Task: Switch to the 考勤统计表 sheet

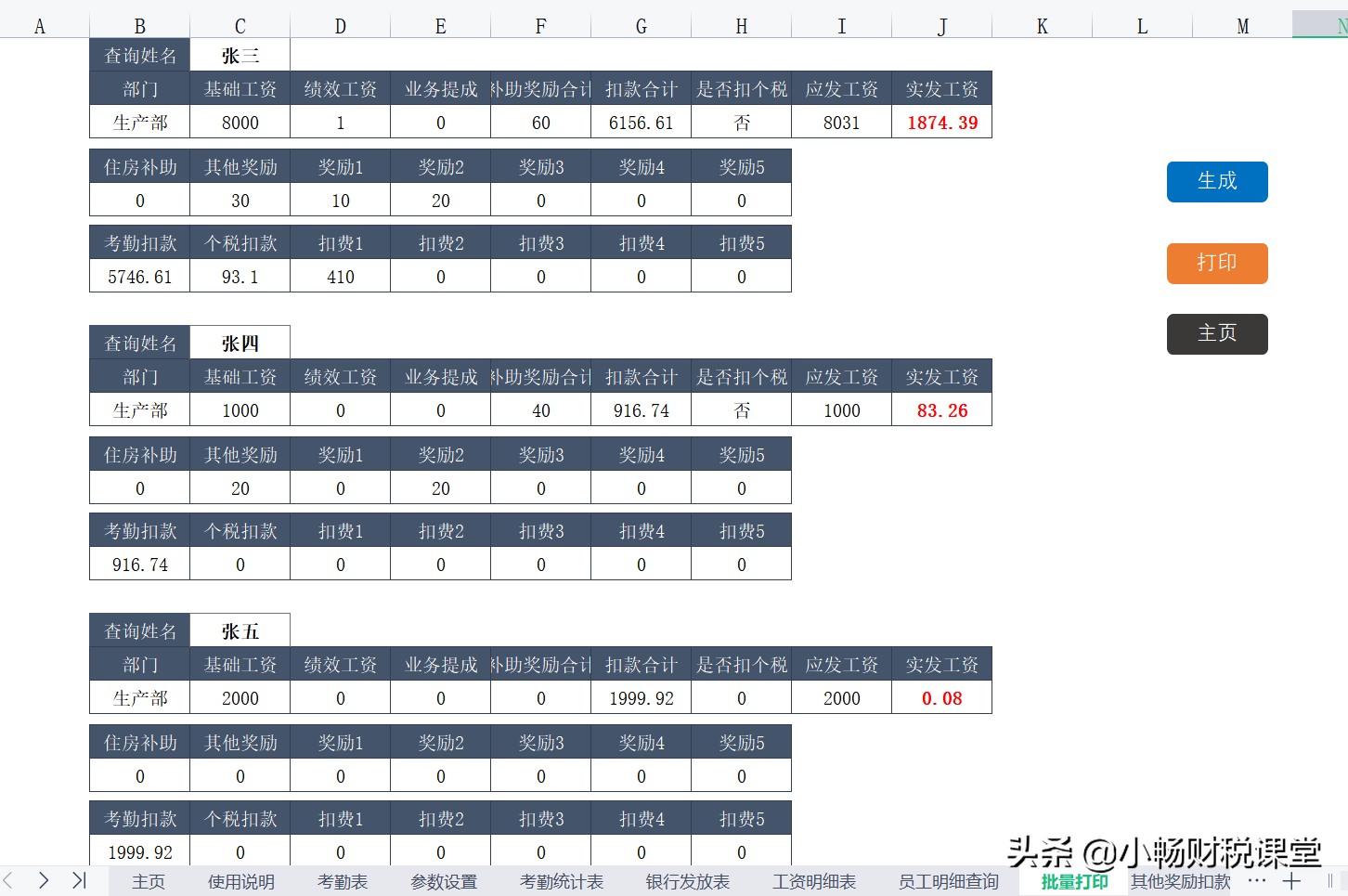Action: [561, 881]
